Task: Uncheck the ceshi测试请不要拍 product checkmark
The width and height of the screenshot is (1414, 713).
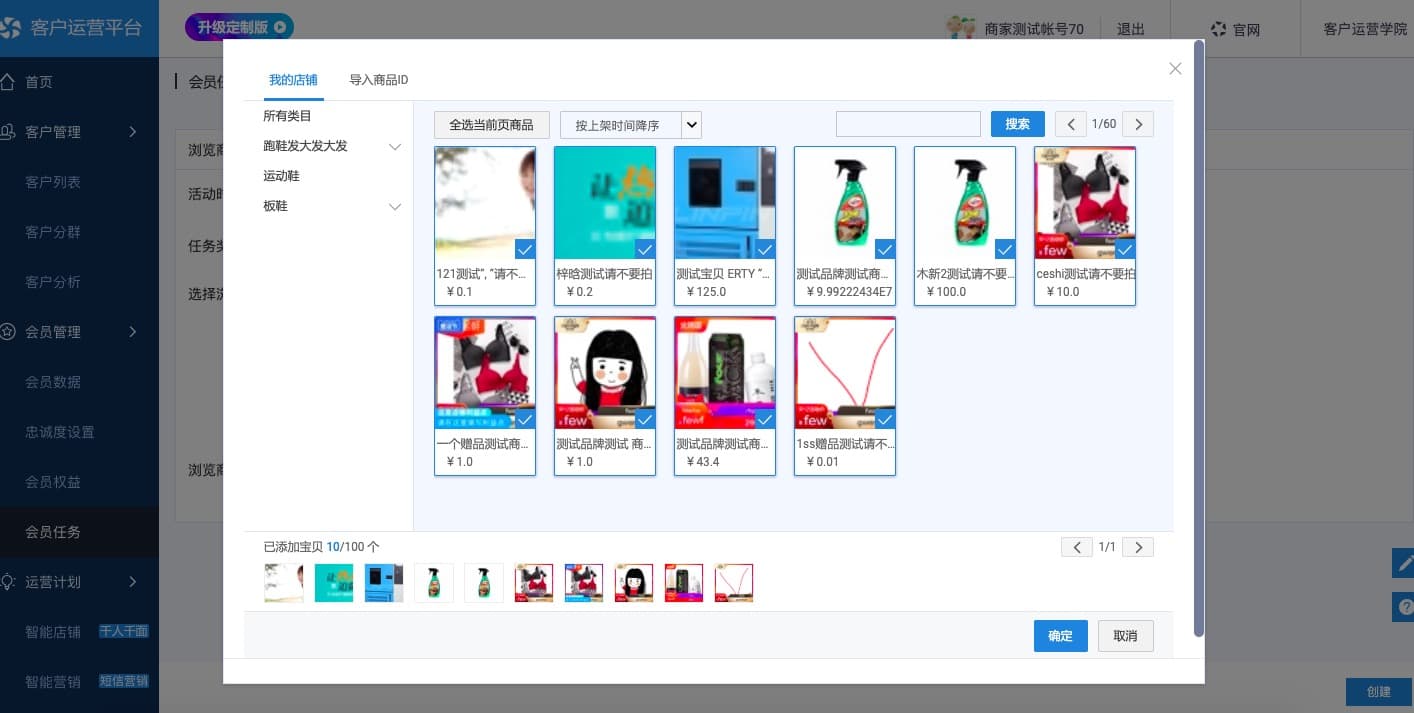Action: tap(1125, 249)
